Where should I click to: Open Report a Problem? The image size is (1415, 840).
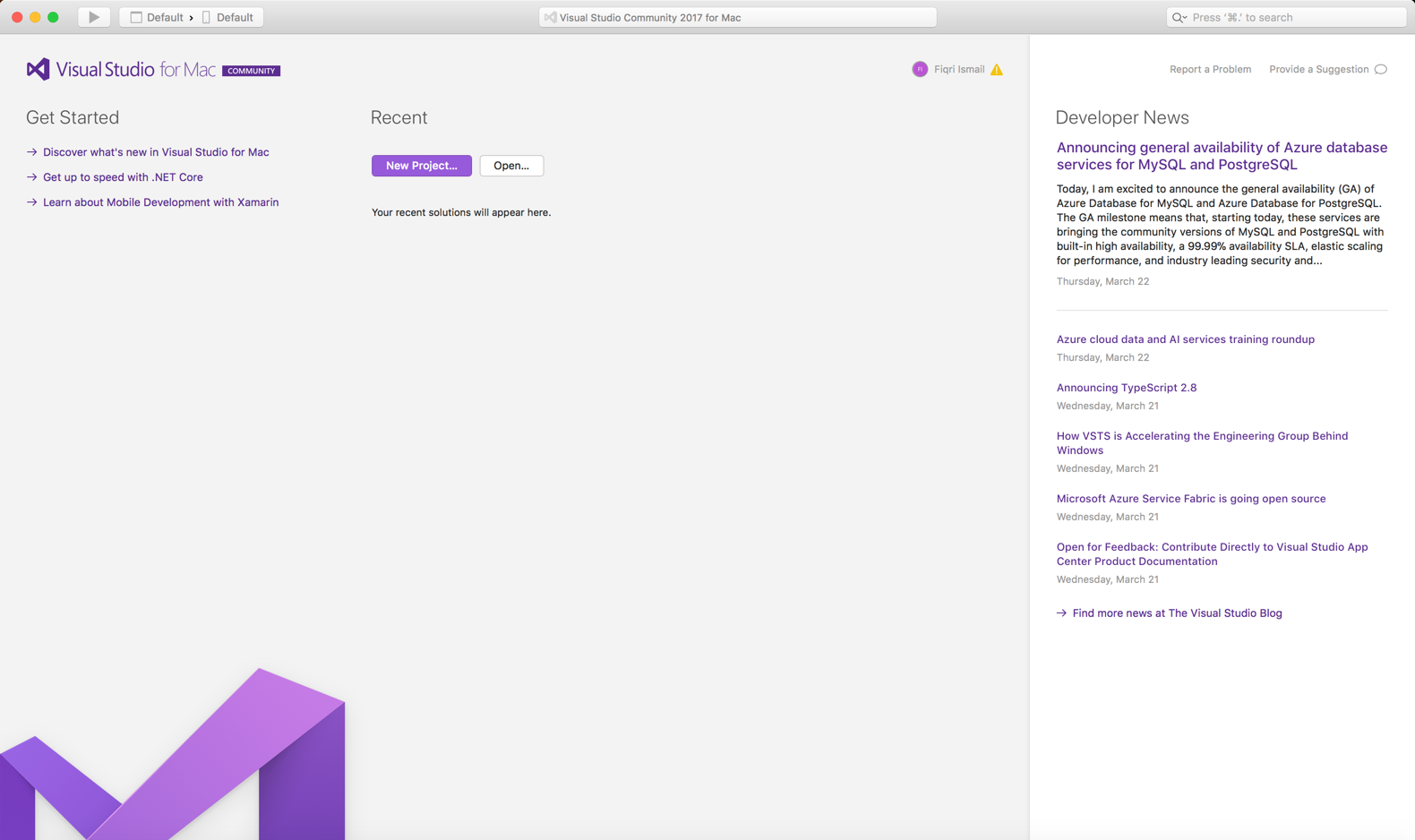click(x=1210, y=69)
